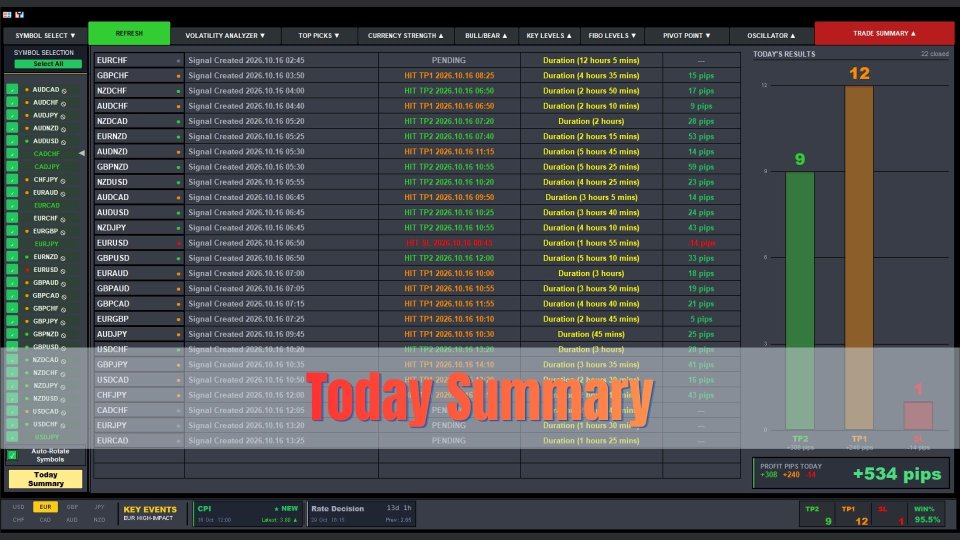Click the clock icon beside GBPJPY
Image resolution: width=960 pixels, height=540 pixels.
[x=62, y=322]
